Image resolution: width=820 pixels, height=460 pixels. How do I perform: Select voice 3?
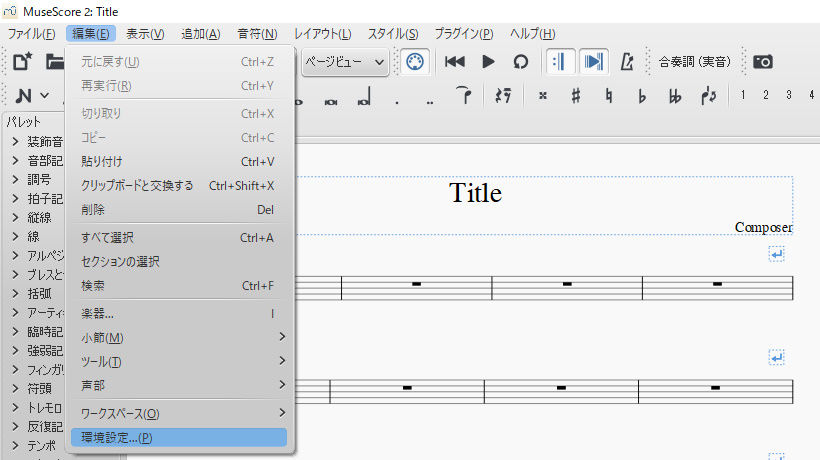point(789,95)
